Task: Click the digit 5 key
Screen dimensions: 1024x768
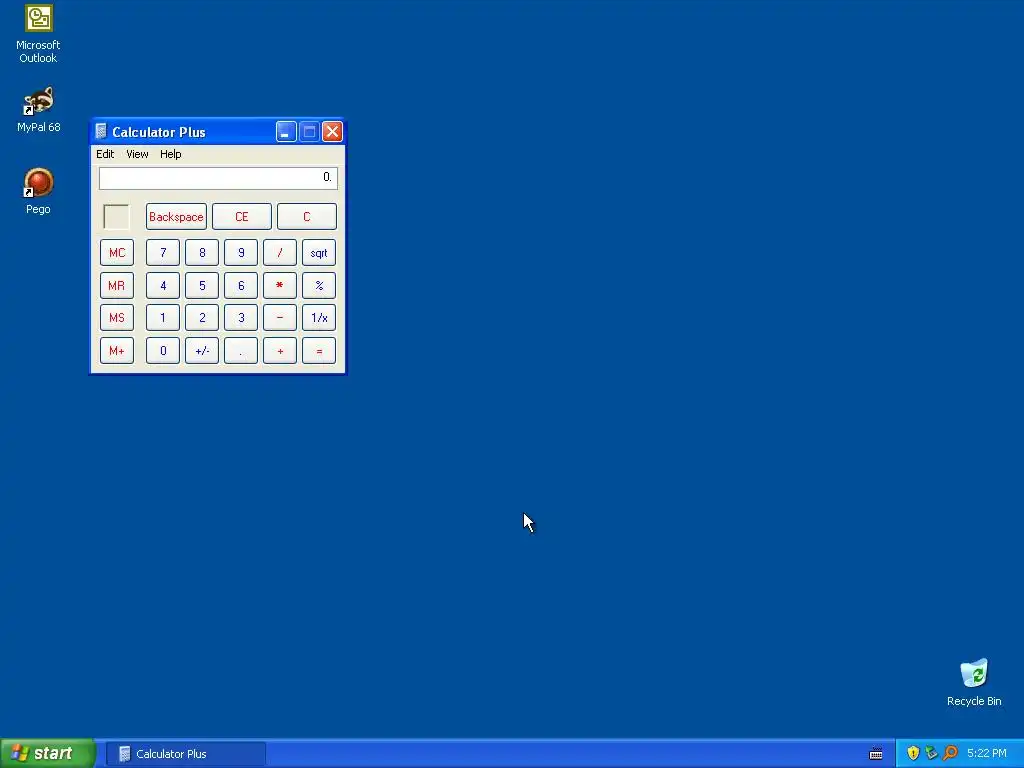Action: click(202, 285)
